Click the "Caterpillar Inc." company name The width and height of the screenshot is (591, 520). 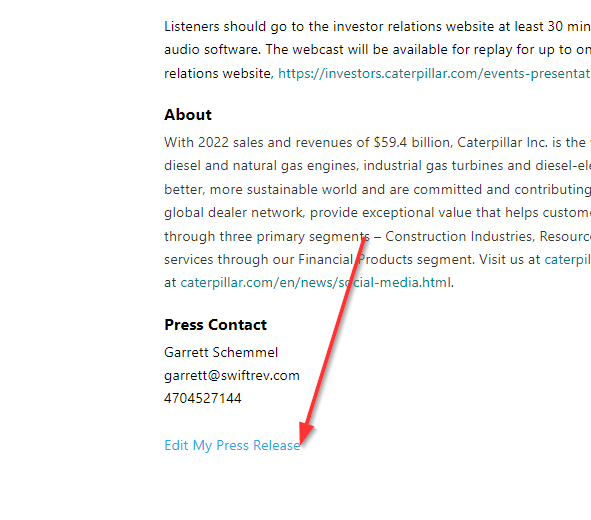pos(502,142)
